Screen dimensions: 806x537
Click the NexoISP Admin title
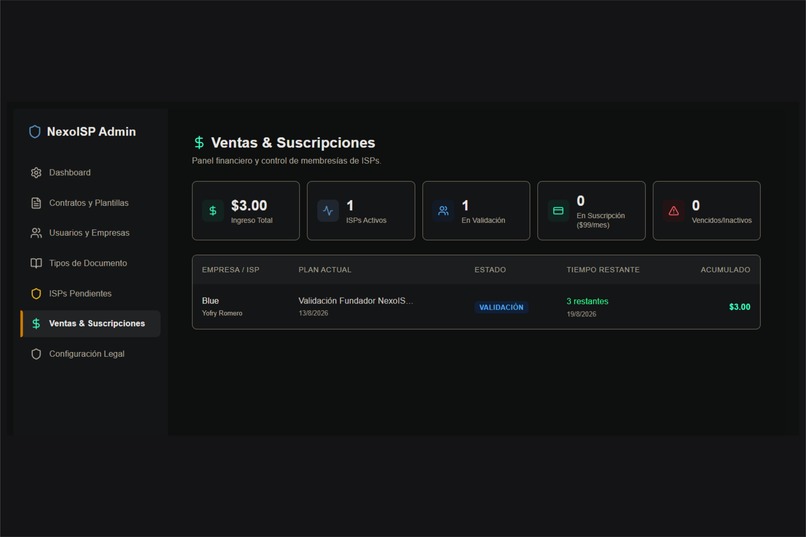(91, 132)
